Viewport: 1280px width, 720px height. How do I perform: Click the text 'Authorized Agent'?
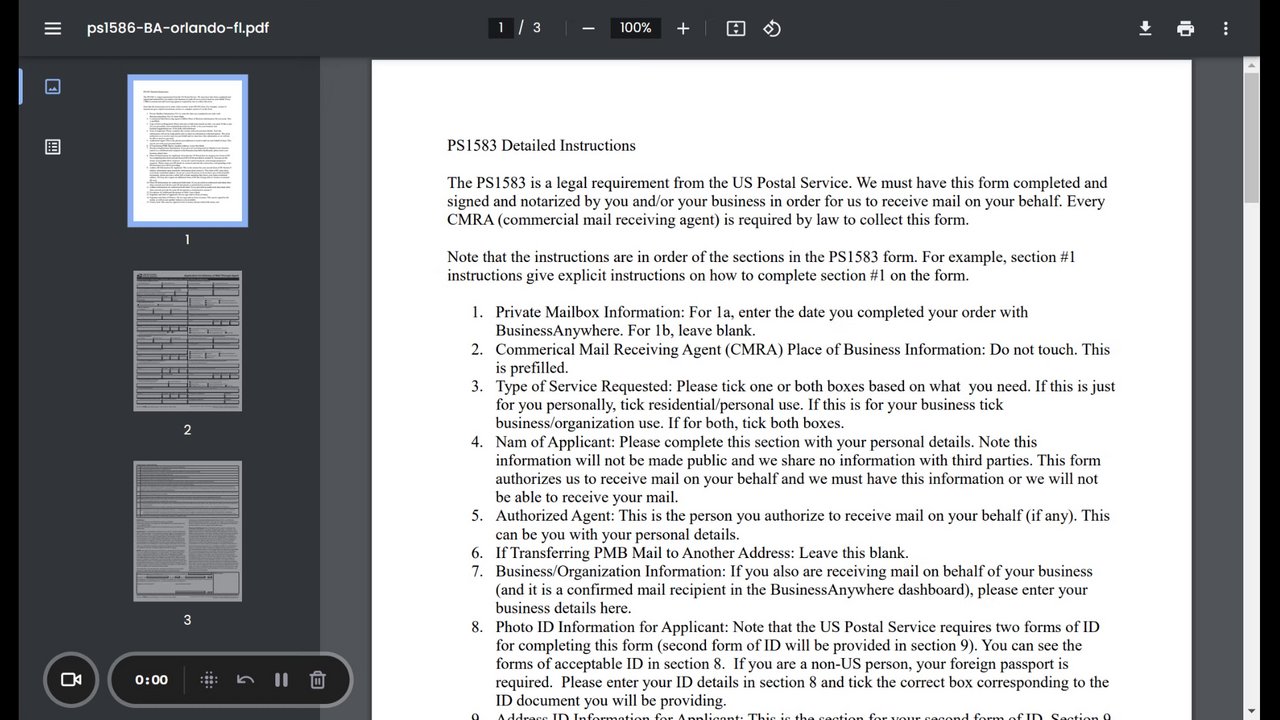pyautogui.click(x=553, y=516)
